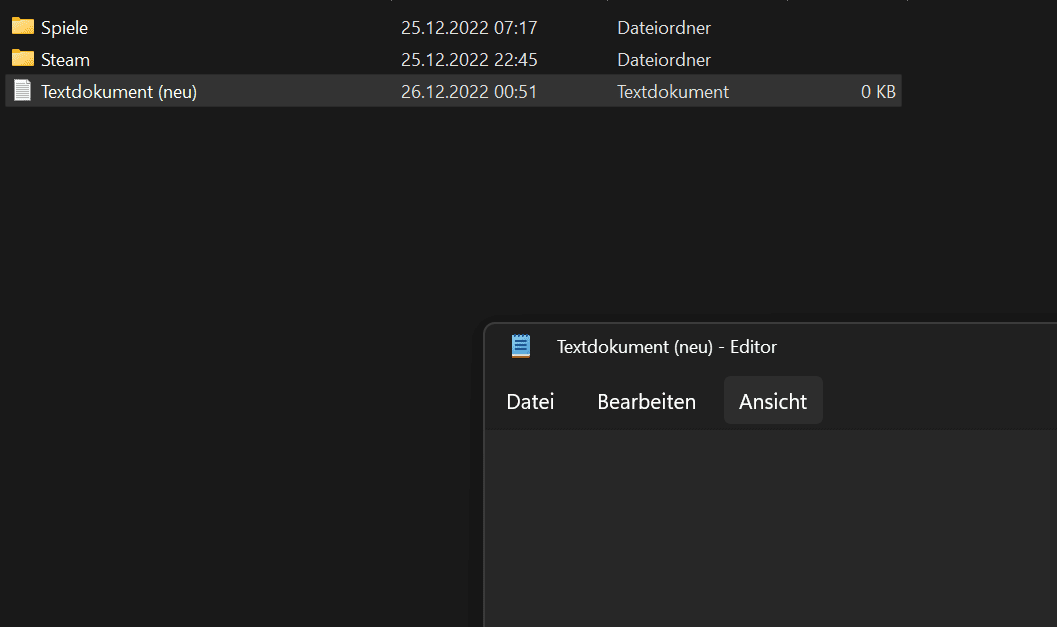Click the Textdokument type cell of the file
Screen dimensions: 1057x627
[x=673, y=92]
